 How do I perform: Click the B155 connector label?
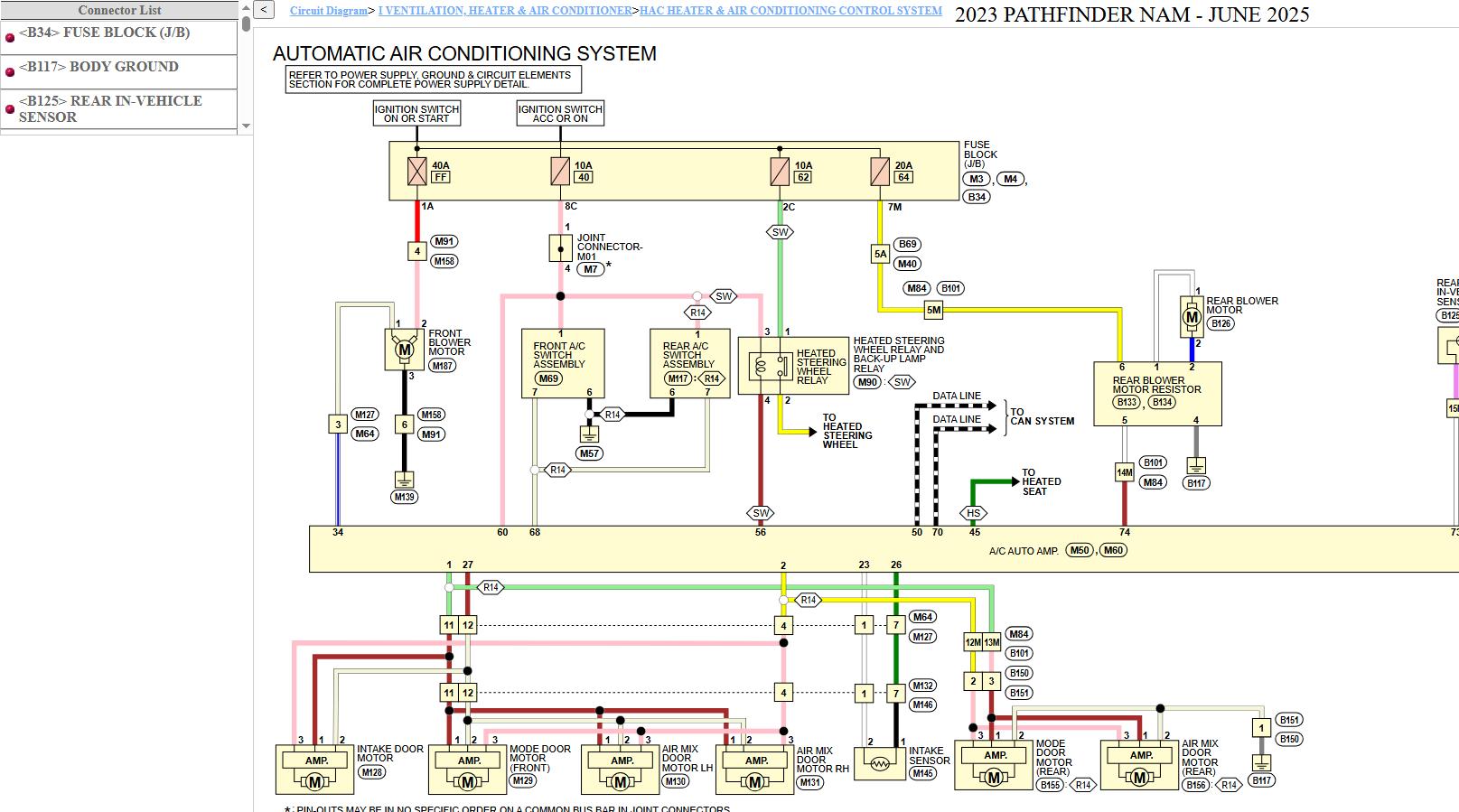point(1050,785)
